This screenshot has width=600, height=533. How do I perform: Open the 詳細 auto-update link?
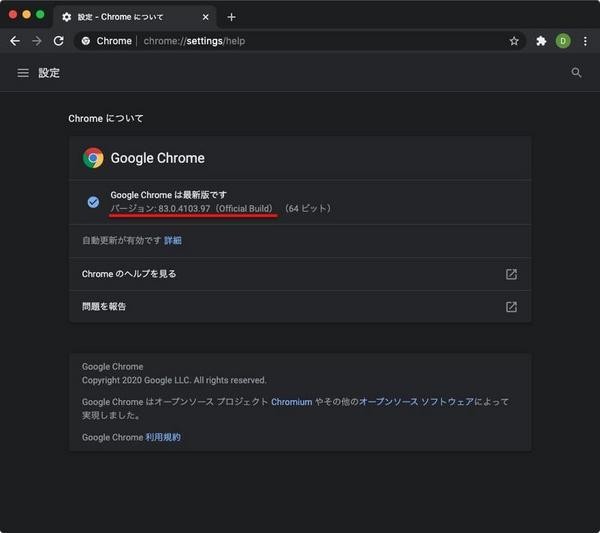(173, 240)
